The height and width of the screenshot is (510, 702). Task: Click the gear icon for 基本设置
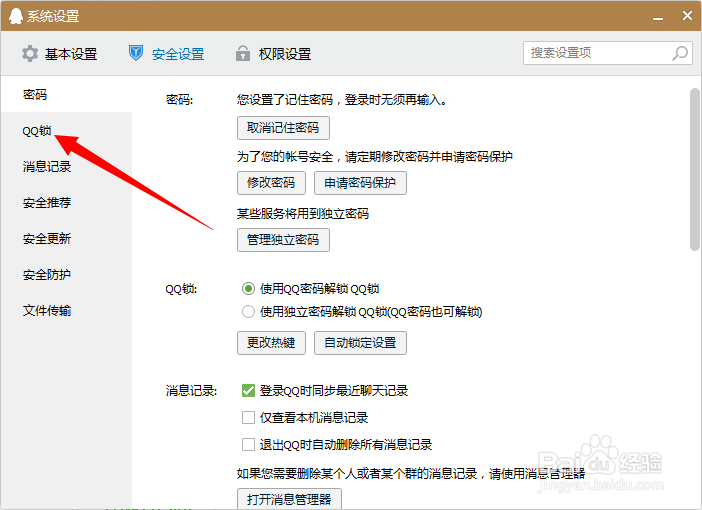pos(30,54)
